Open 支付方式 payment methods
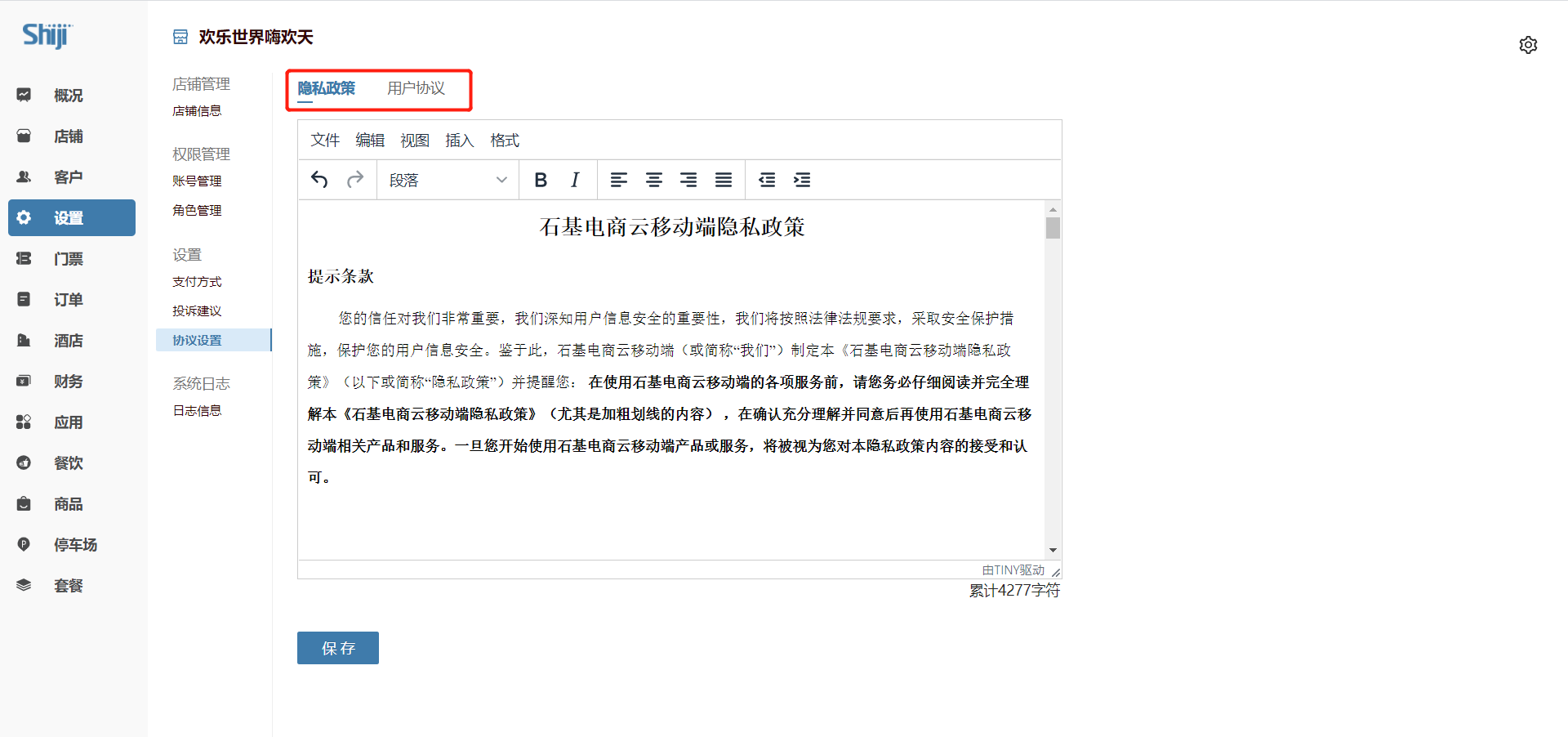1568x737 pixels. coord(197,282)
